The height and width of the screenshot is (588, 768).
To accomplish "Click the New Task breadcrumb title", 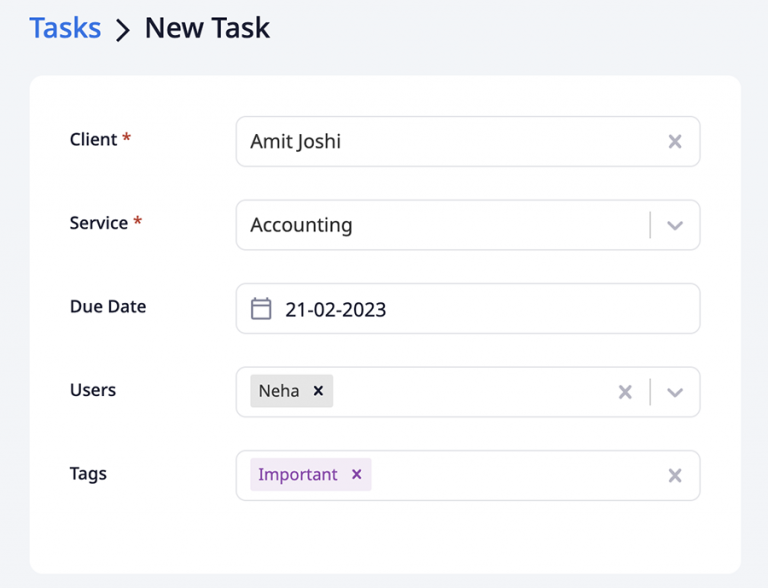I will pos(207,28).
